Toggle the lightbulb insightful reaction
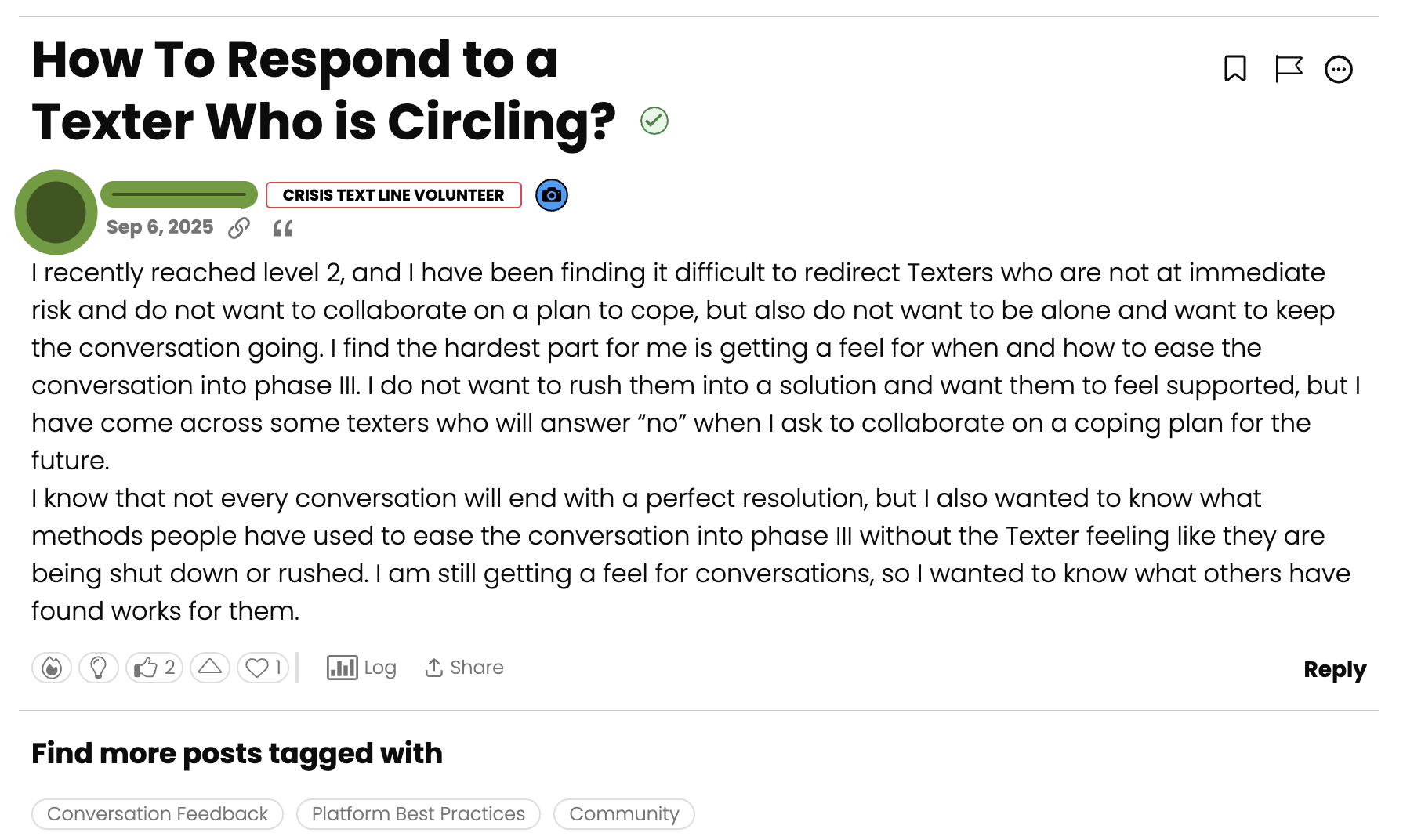Viewport: 1403px width, 840px height. pyautogui.click(x=99, y=668)
